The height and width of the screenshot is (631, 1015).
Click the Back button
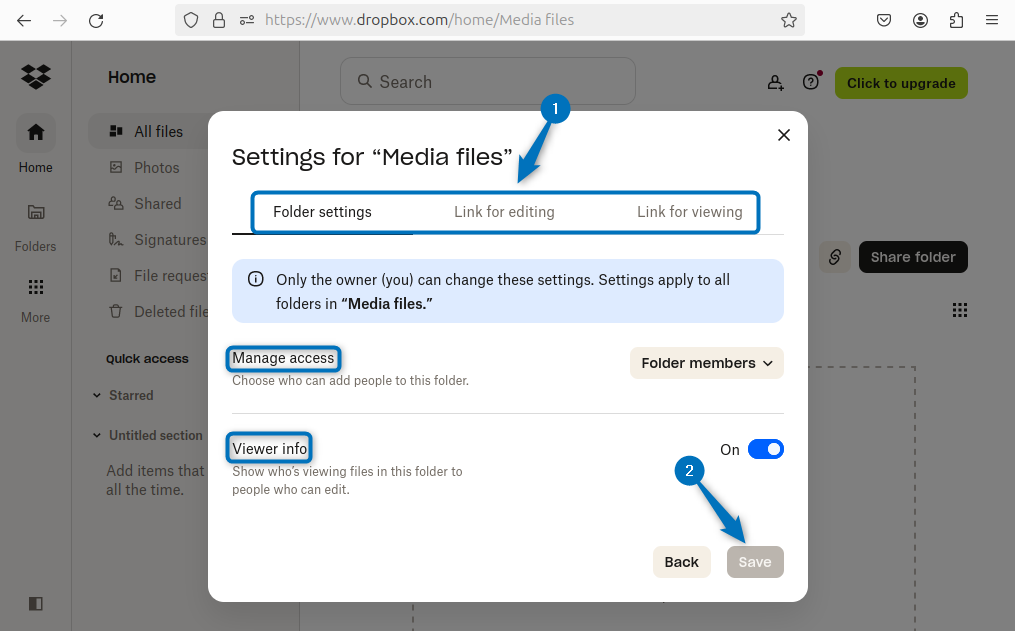point(681,562)
